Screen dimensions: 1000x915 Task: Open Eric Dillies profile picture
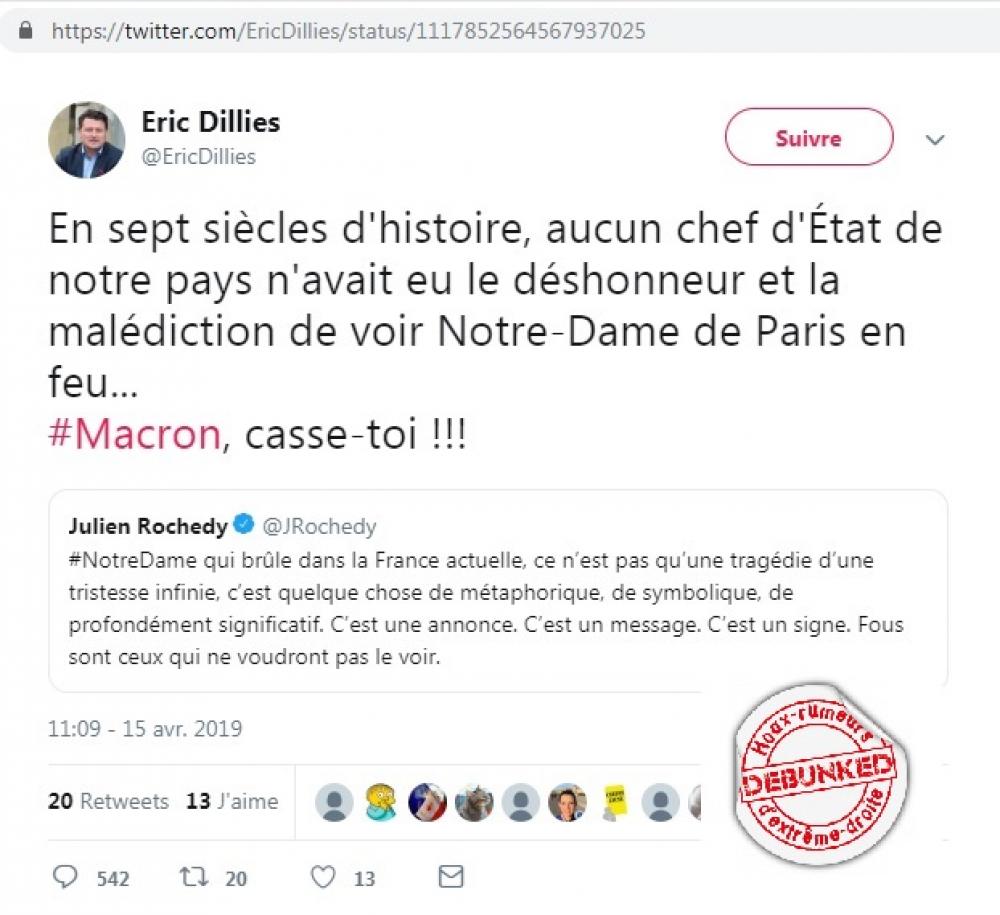pos(87,139)
